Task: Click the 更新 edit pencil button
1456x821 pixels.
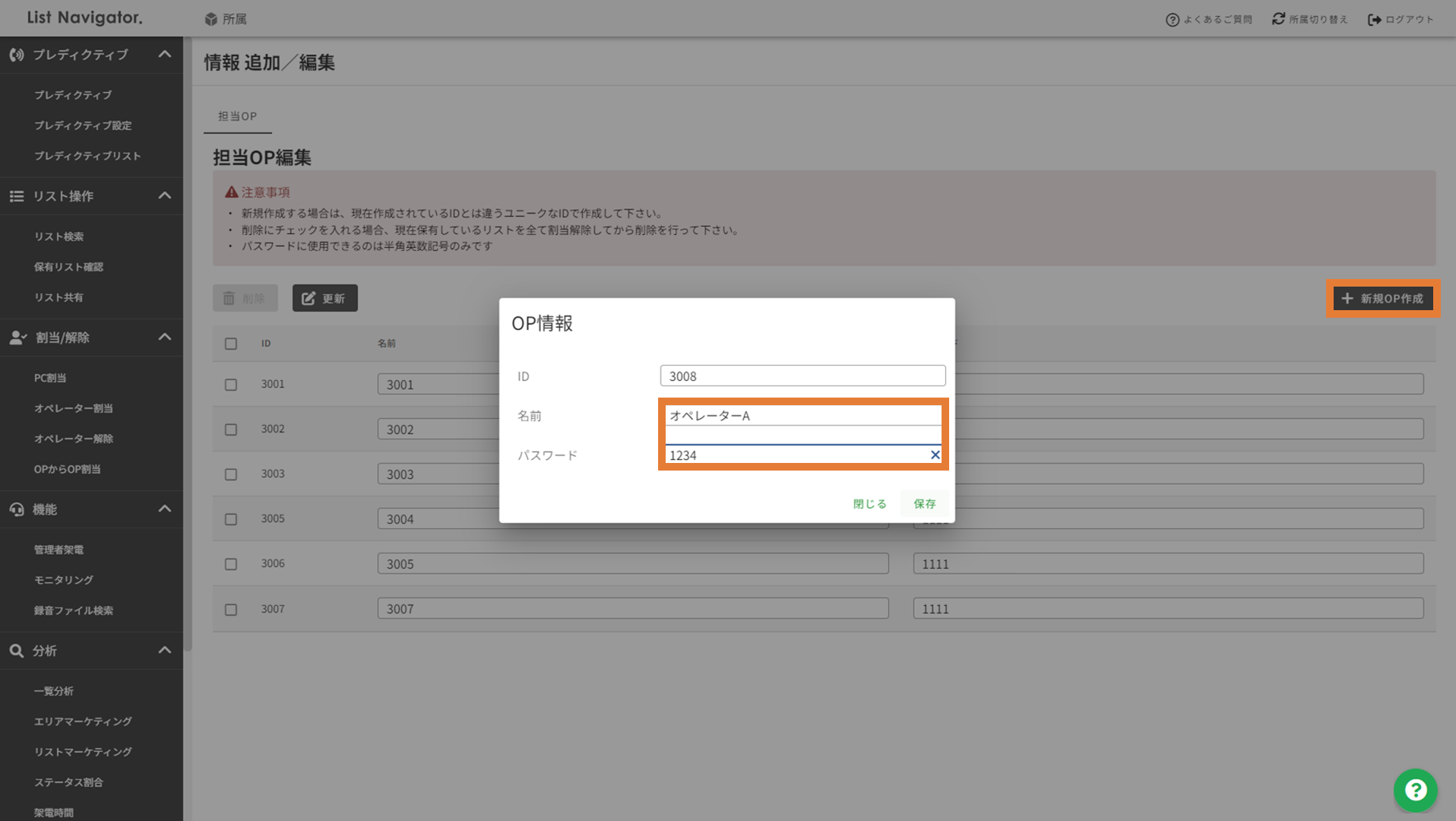Action: (x=324, y=298)
